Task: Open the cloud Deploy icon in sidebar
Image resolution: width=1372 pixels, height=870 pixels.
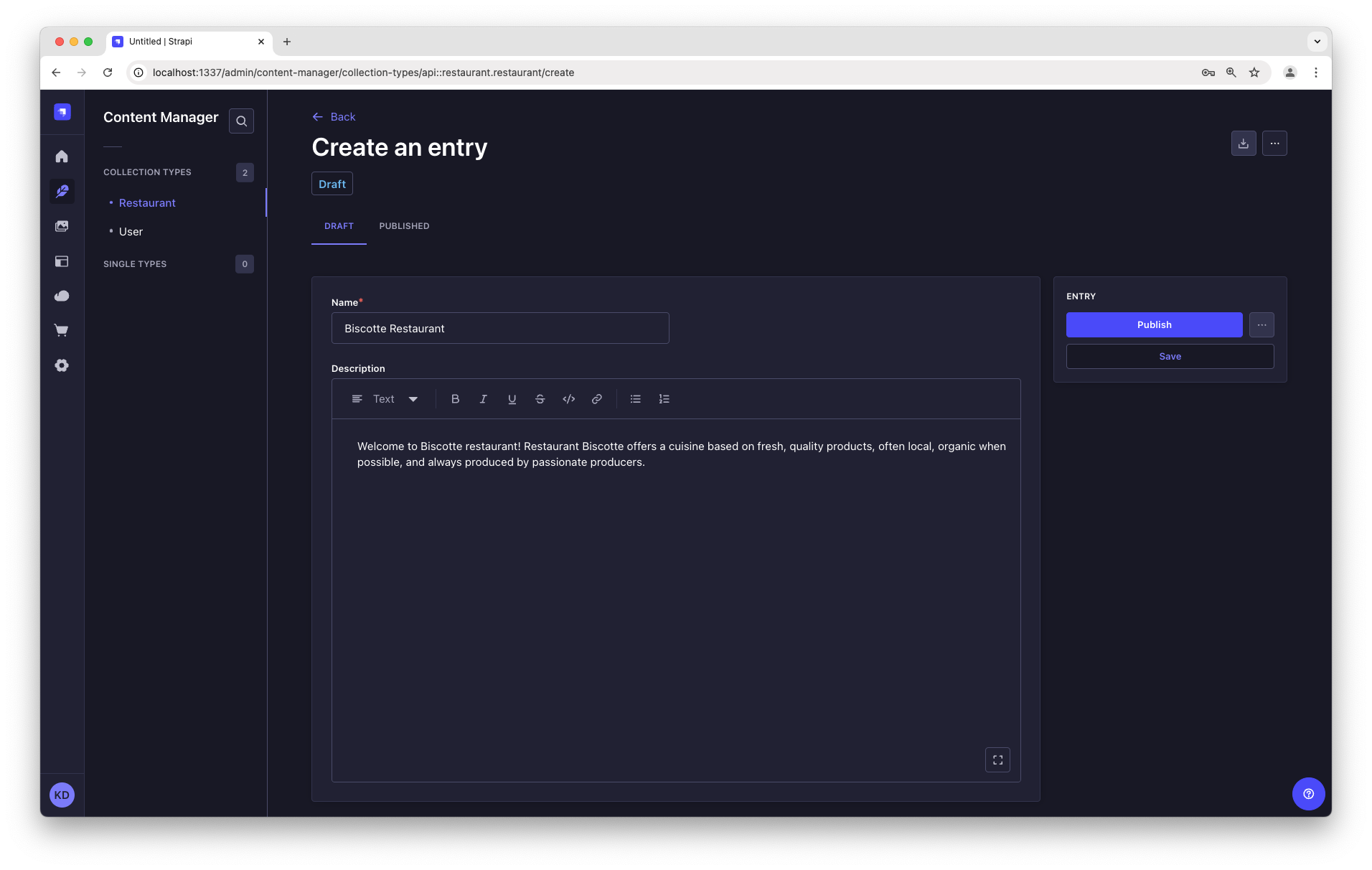Action: tap(62, 296)
